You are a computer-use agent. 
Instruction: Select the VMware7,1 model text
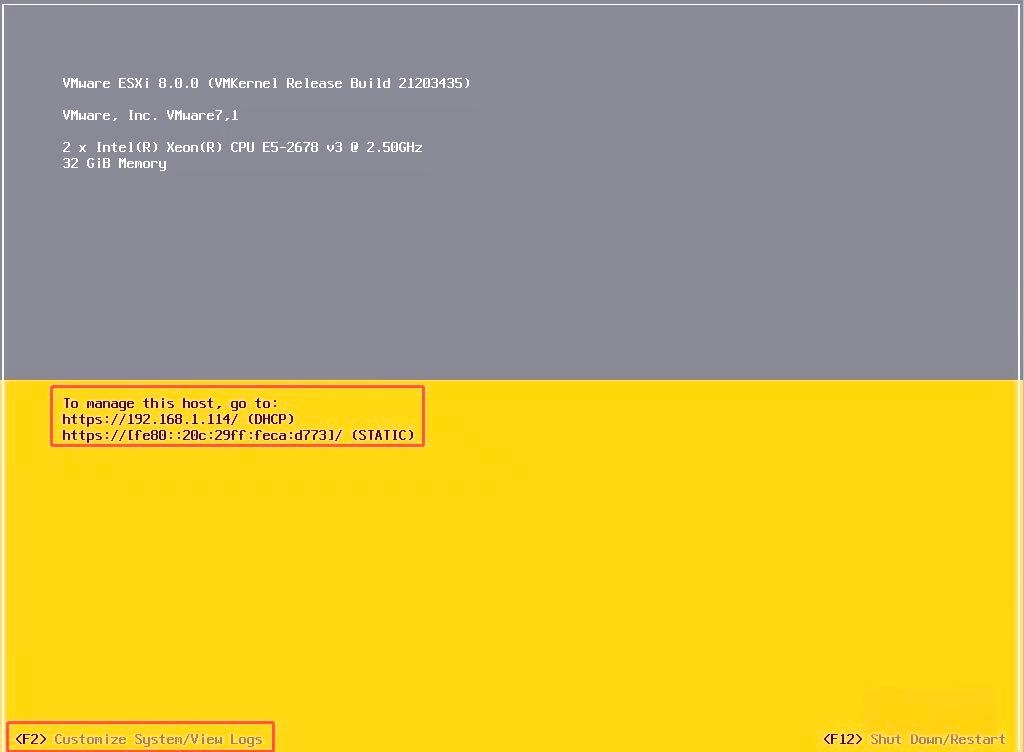pyautogui.click(x=202, y=116)
